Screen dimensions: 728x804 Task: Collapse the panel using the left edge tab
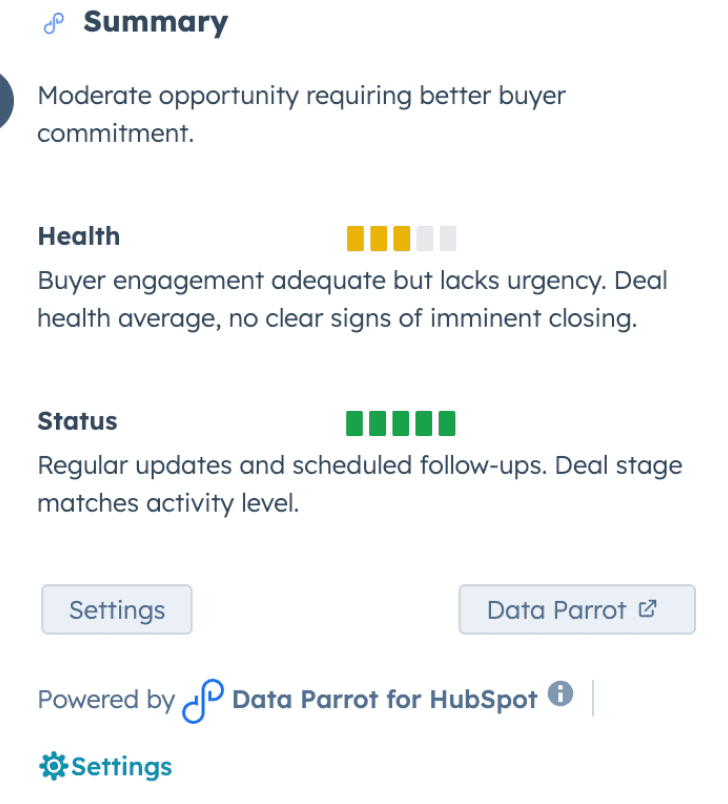(5, 100)
